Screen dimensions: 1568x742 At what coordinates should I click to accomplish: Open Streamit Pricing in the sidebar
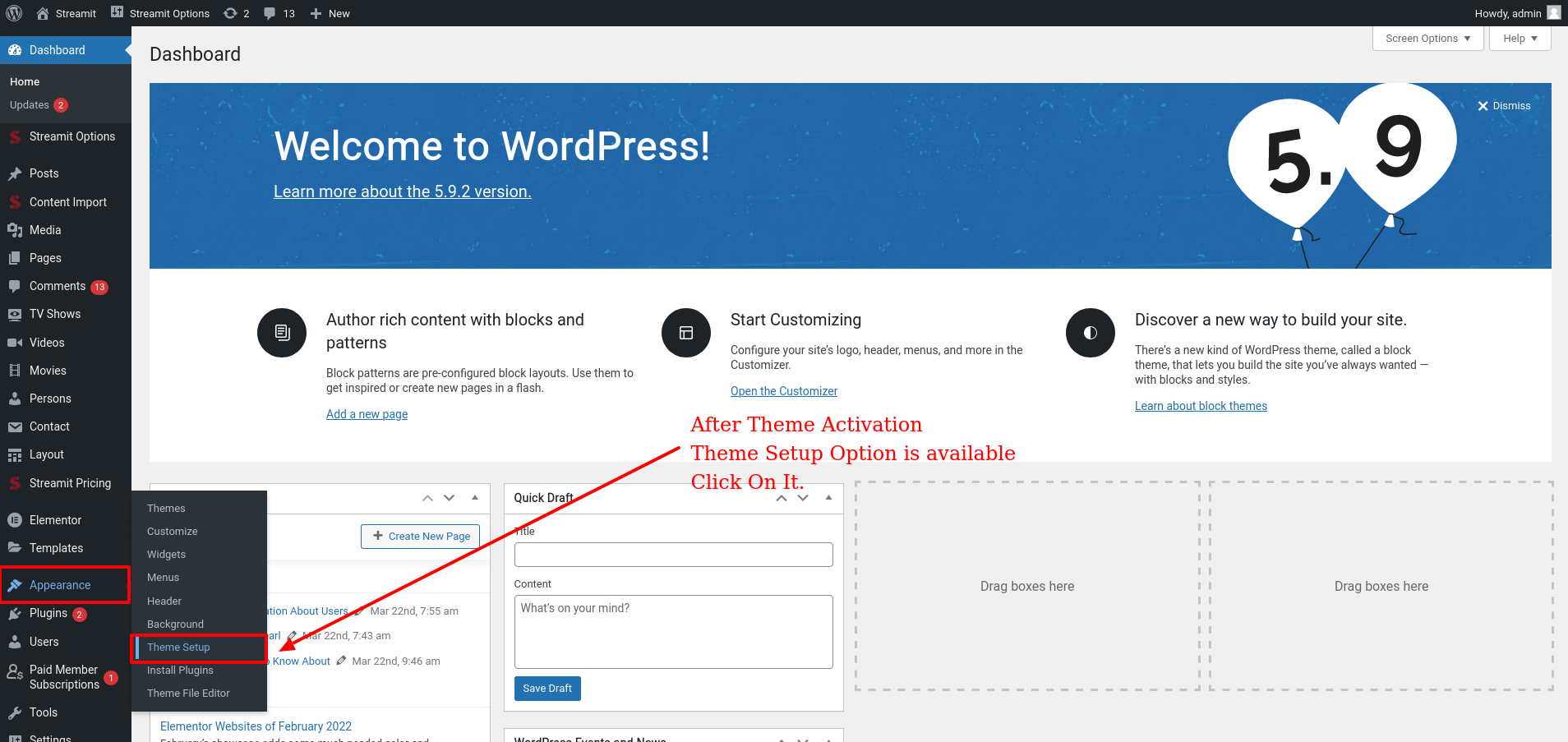pyautogui.click(x=66, y=483)
